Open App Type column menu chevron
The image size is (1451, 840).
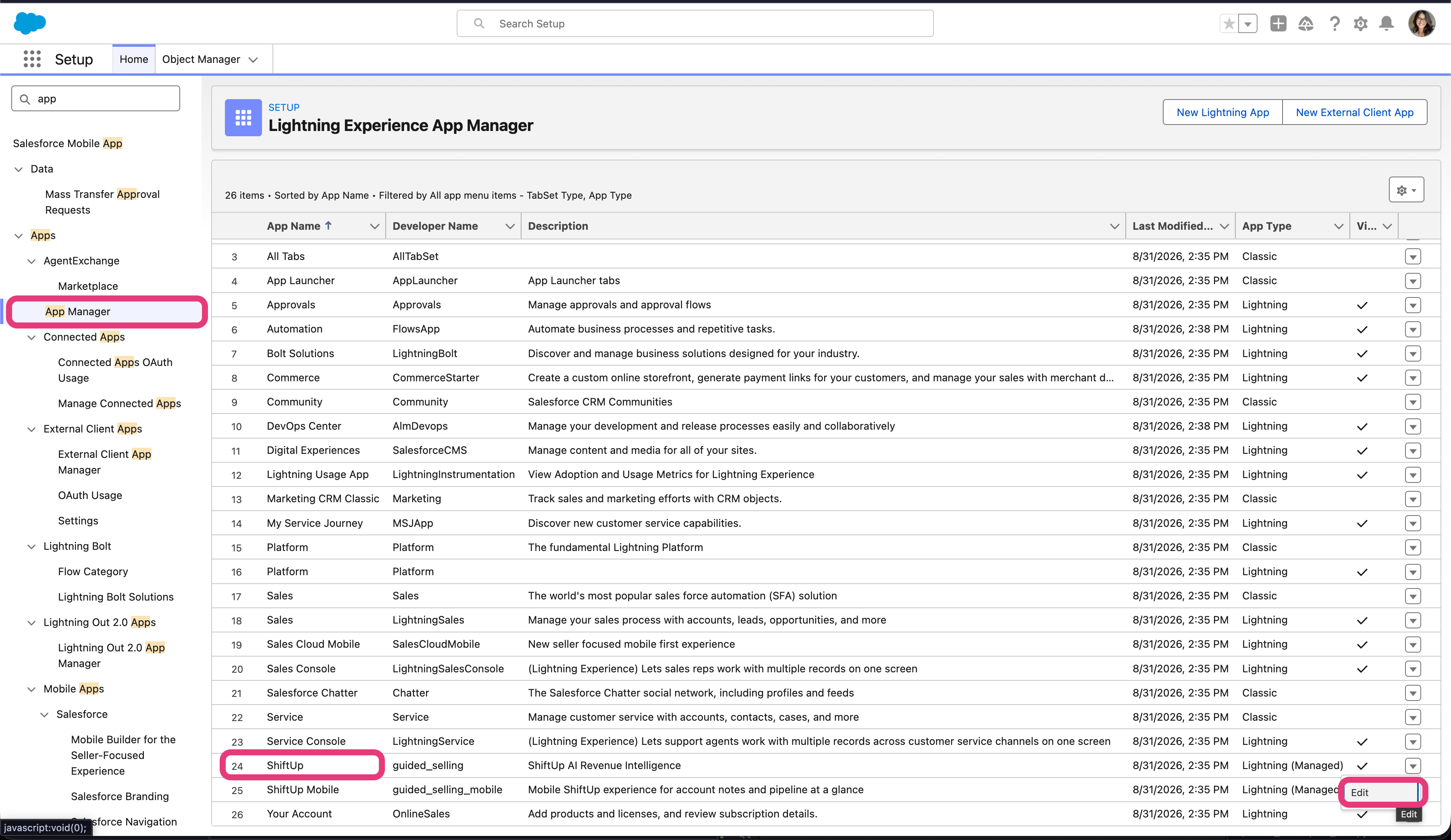pos(1339,226)
